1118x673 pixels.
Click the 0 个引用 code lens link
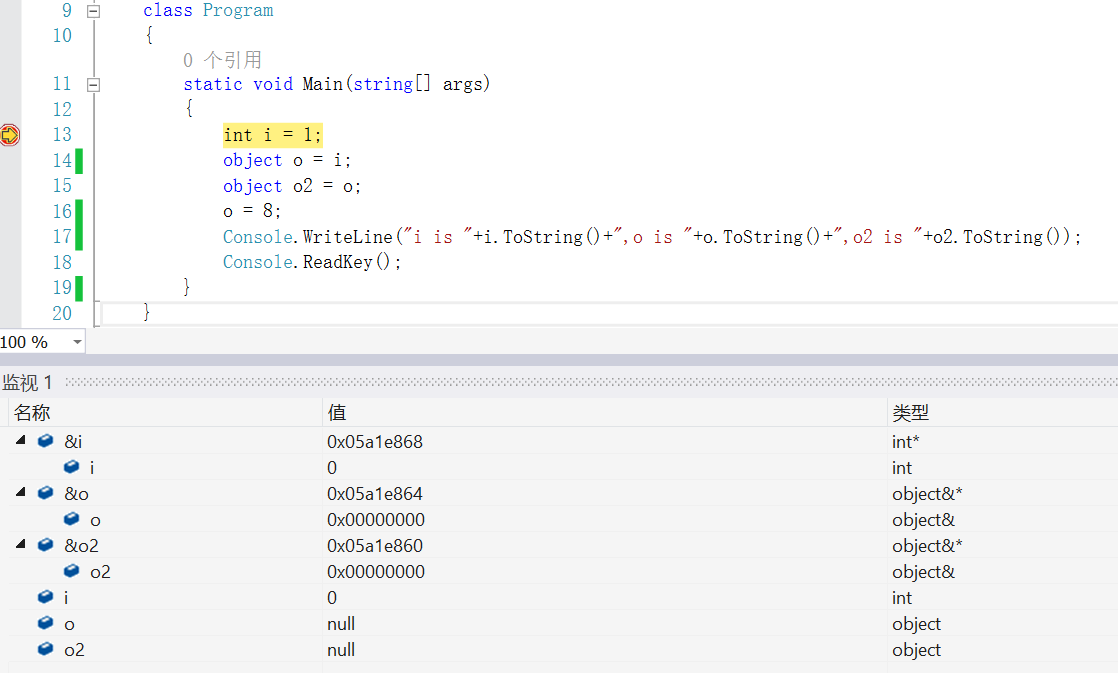(222, 60)
